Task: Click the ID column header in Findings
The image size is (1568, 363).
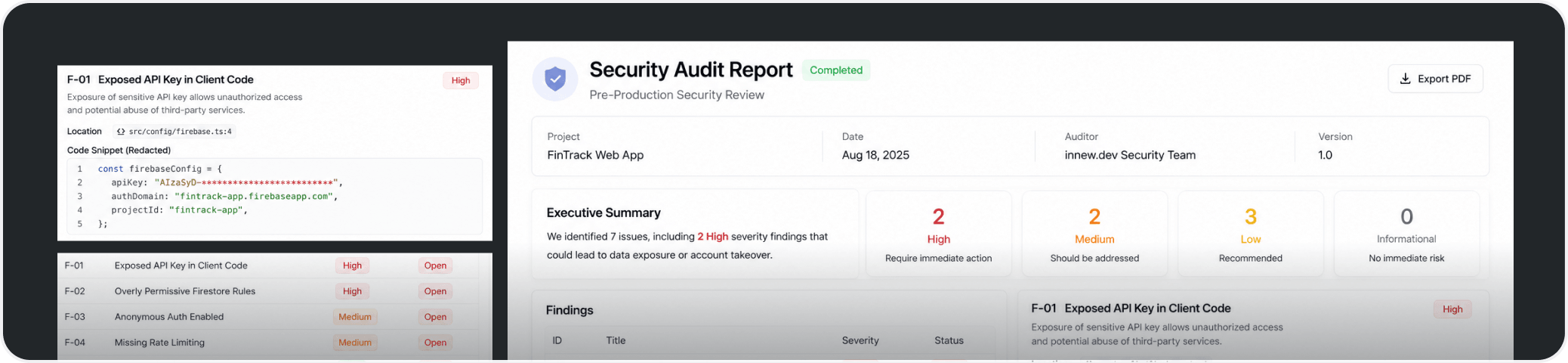Action: 557,340
